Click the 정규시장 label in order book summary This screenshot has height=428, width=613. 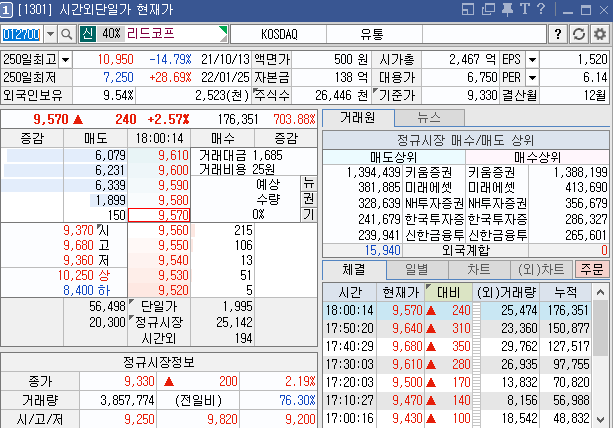[159, 322]
